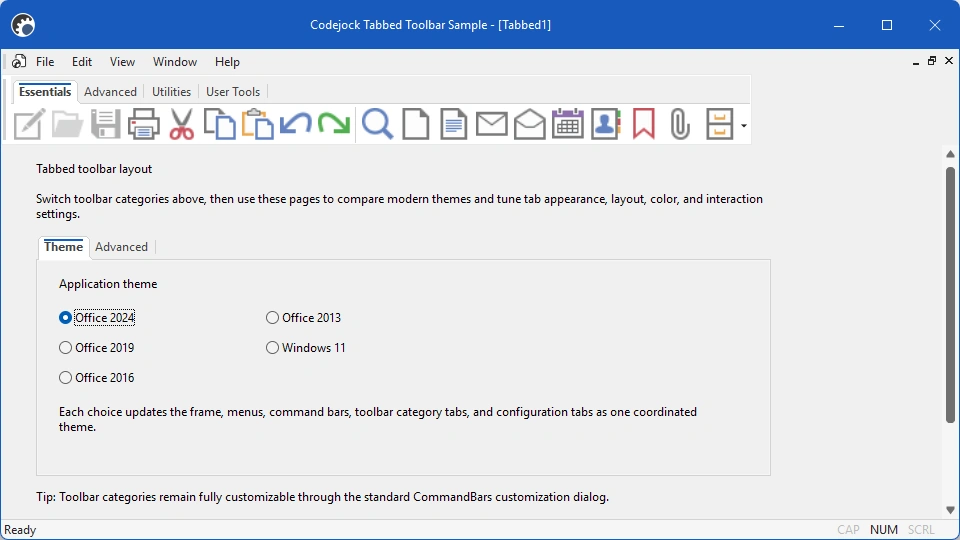Image resolution: width=960 pixels, height=540 pixels.
Task: Click the SCRL status bar indicator
Action: pyautogui.click(x=921, y=530)
